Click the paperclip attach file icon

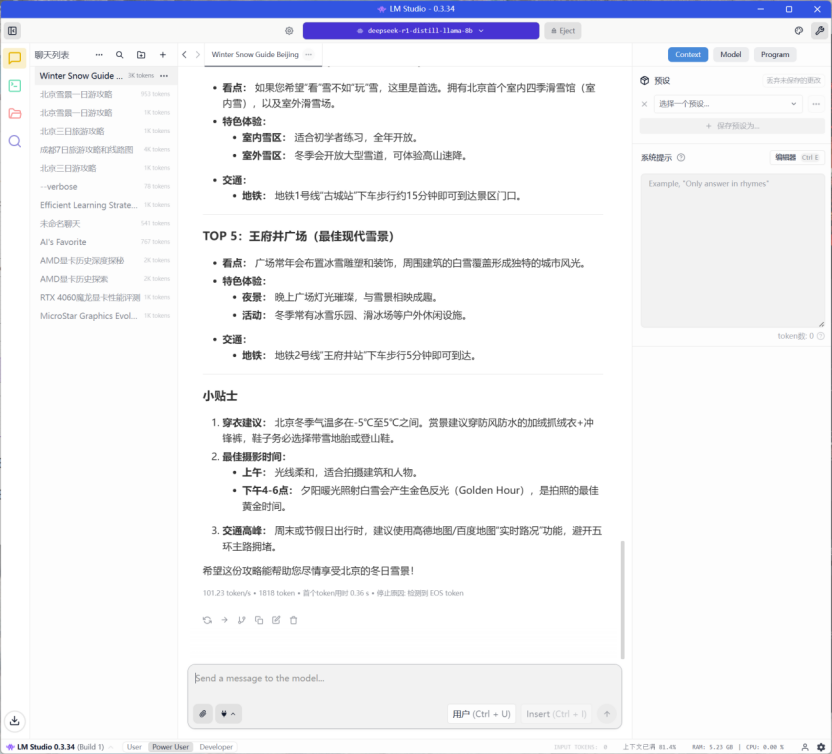203,714
